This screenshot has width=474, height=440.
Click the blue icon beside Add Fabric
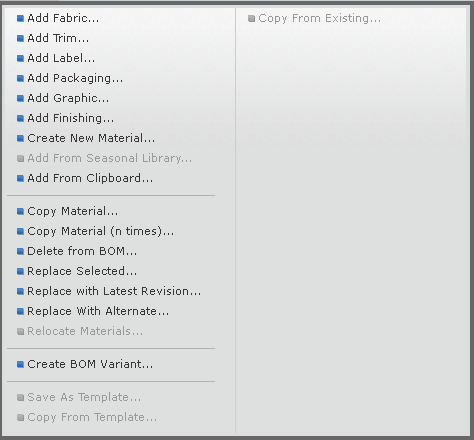tap(20, 18)
